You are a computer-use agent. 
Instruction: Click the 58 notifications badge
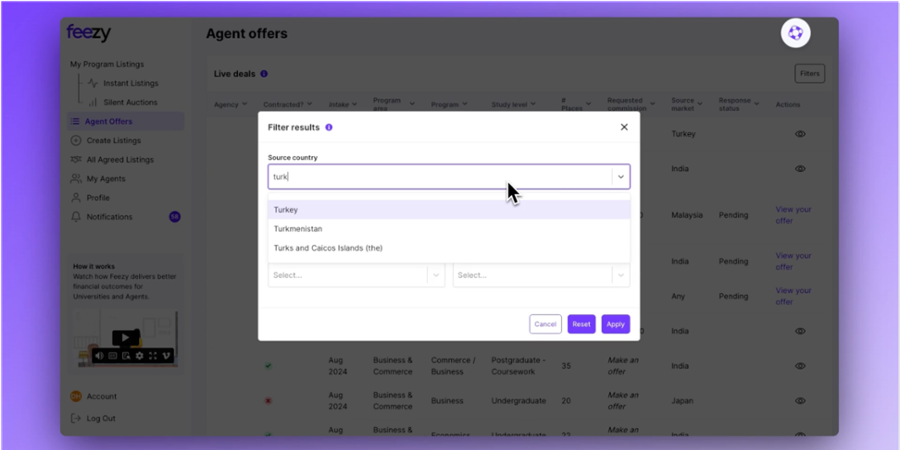[x=174, y=217]
